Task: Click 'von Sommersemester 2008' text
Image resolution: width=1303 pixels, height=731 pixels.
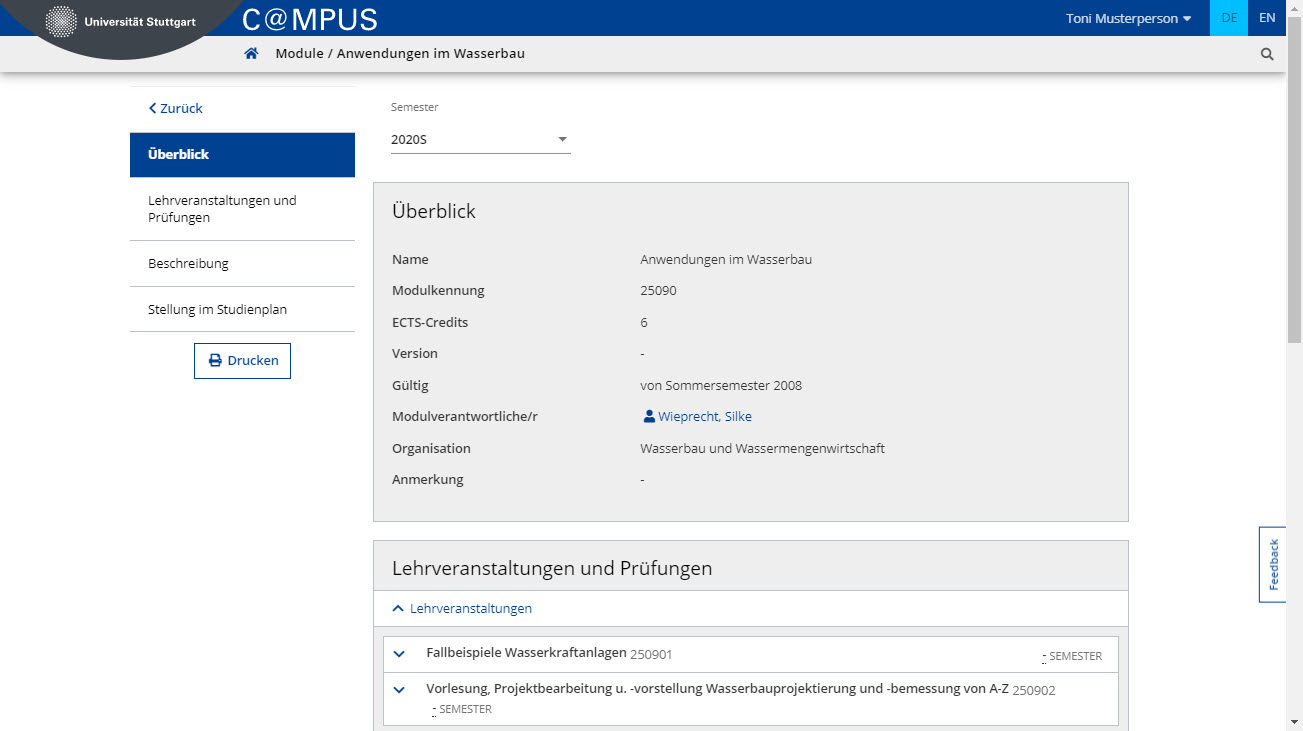Action: [x=721, y=385]
